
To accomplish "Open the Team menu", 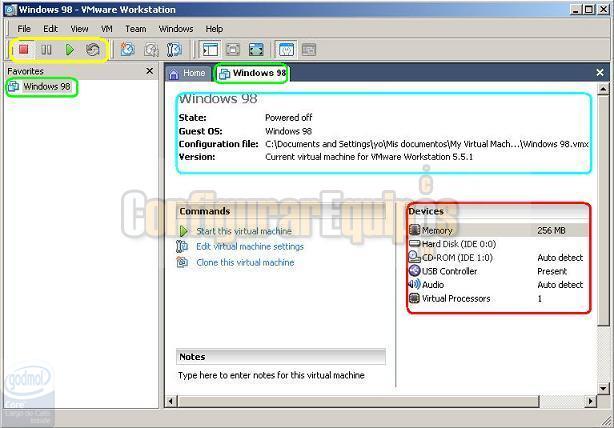I will pos(135,29).
